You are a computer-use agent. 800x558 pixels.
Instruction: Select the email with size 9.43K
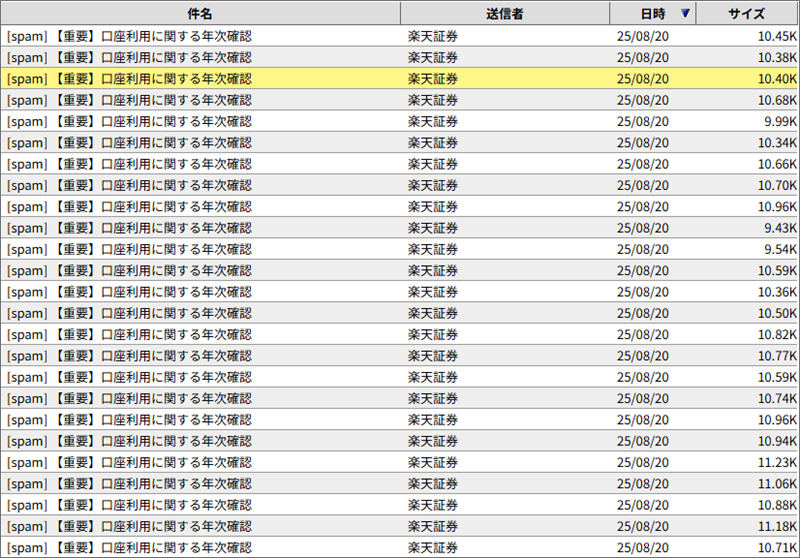[399, 228]
